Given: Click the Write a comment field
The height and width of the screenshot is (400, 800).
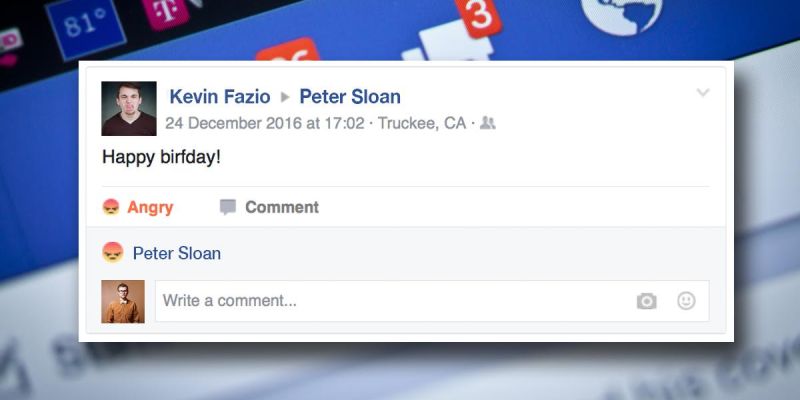Looking at the screenshot, I should click(432, 301).
